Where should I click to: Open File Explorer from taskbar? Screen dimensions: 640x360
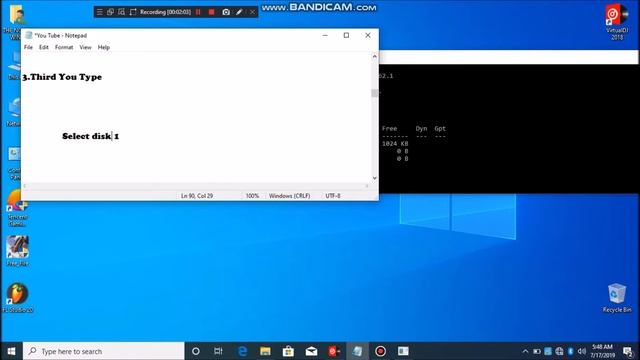click(x=265, y=351)
